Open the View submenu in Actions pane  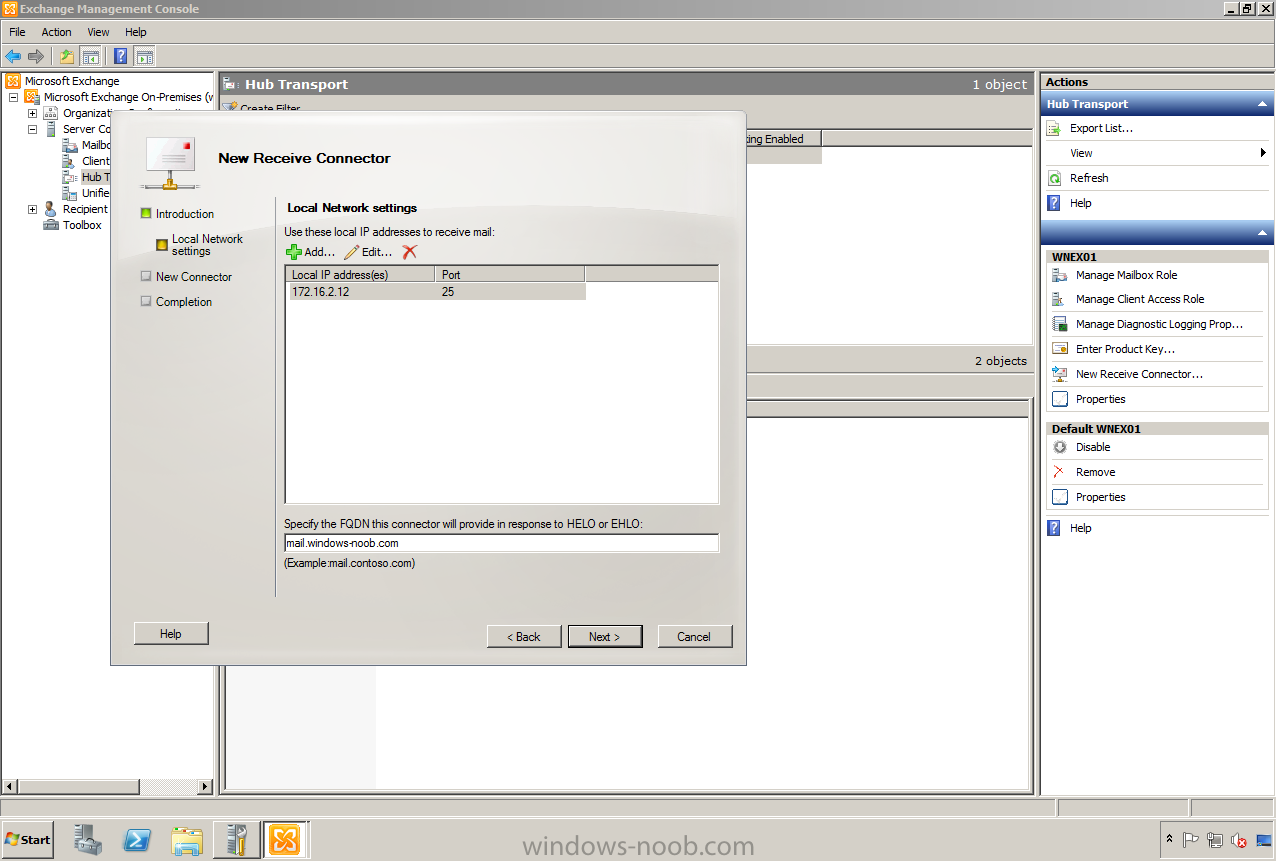[x=1156, y=153]
